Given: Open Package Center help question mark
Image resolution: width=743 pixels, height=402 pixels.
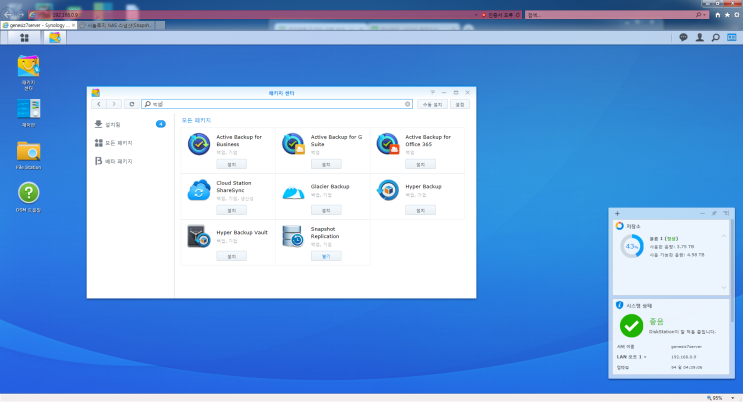Looking at the screenshot, I should coord(432,92).
